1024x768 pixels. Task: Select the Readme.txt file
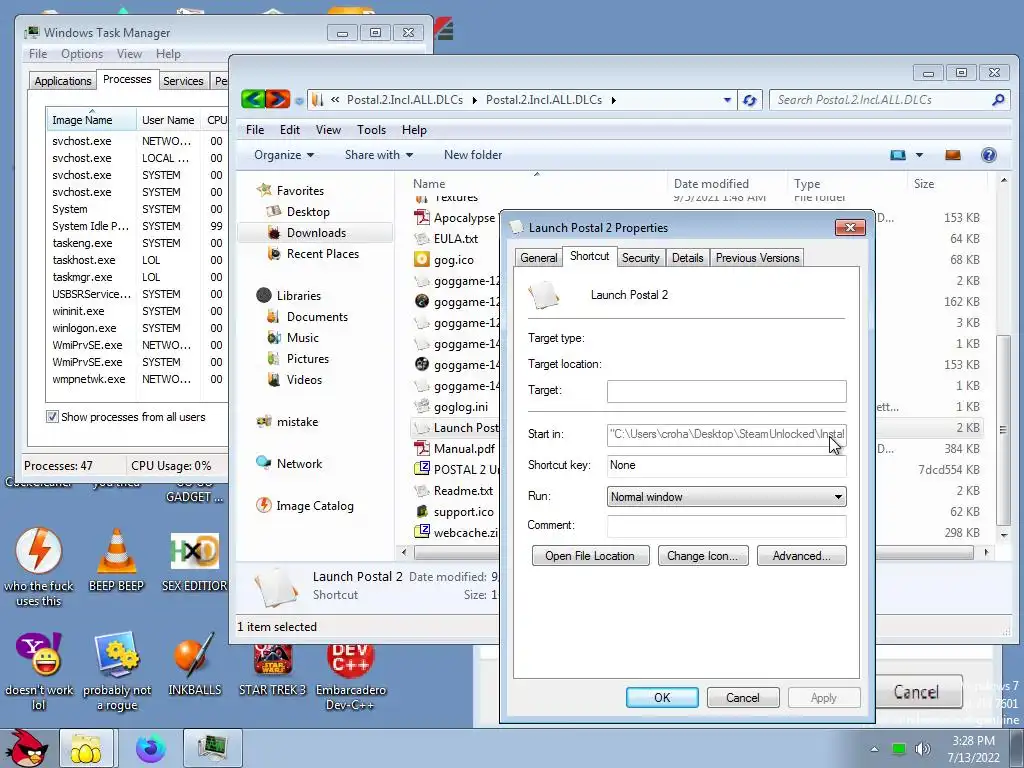(x=454, y=490)
